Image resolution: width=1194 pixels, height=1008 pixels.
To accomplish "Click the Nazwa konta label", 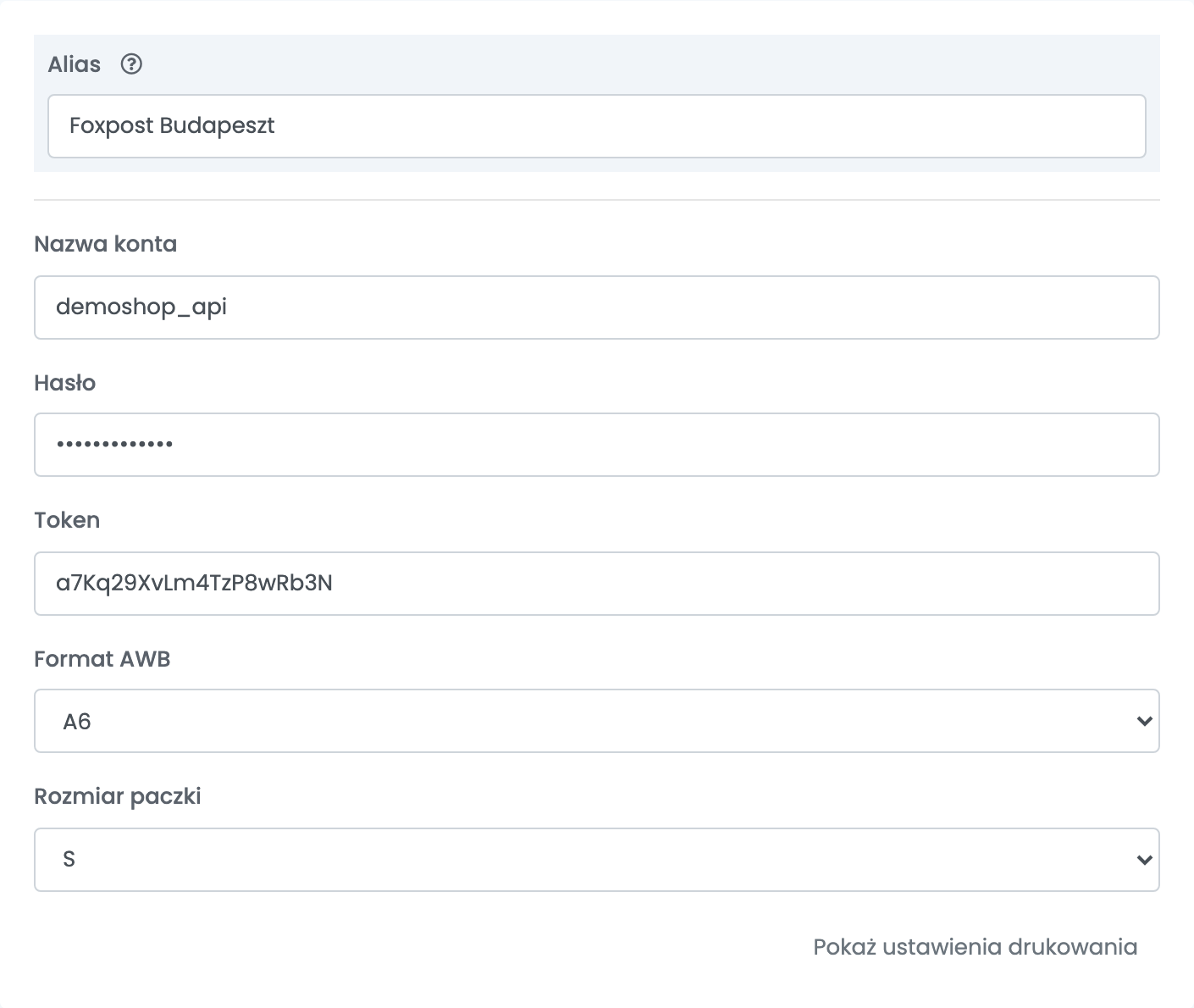I will click(106, 244).
